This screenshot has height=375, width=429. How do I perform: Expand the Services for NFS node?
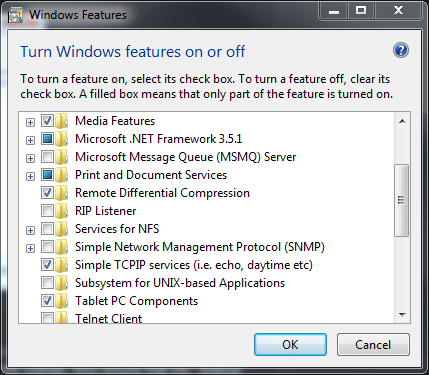[x=30, y=230]
